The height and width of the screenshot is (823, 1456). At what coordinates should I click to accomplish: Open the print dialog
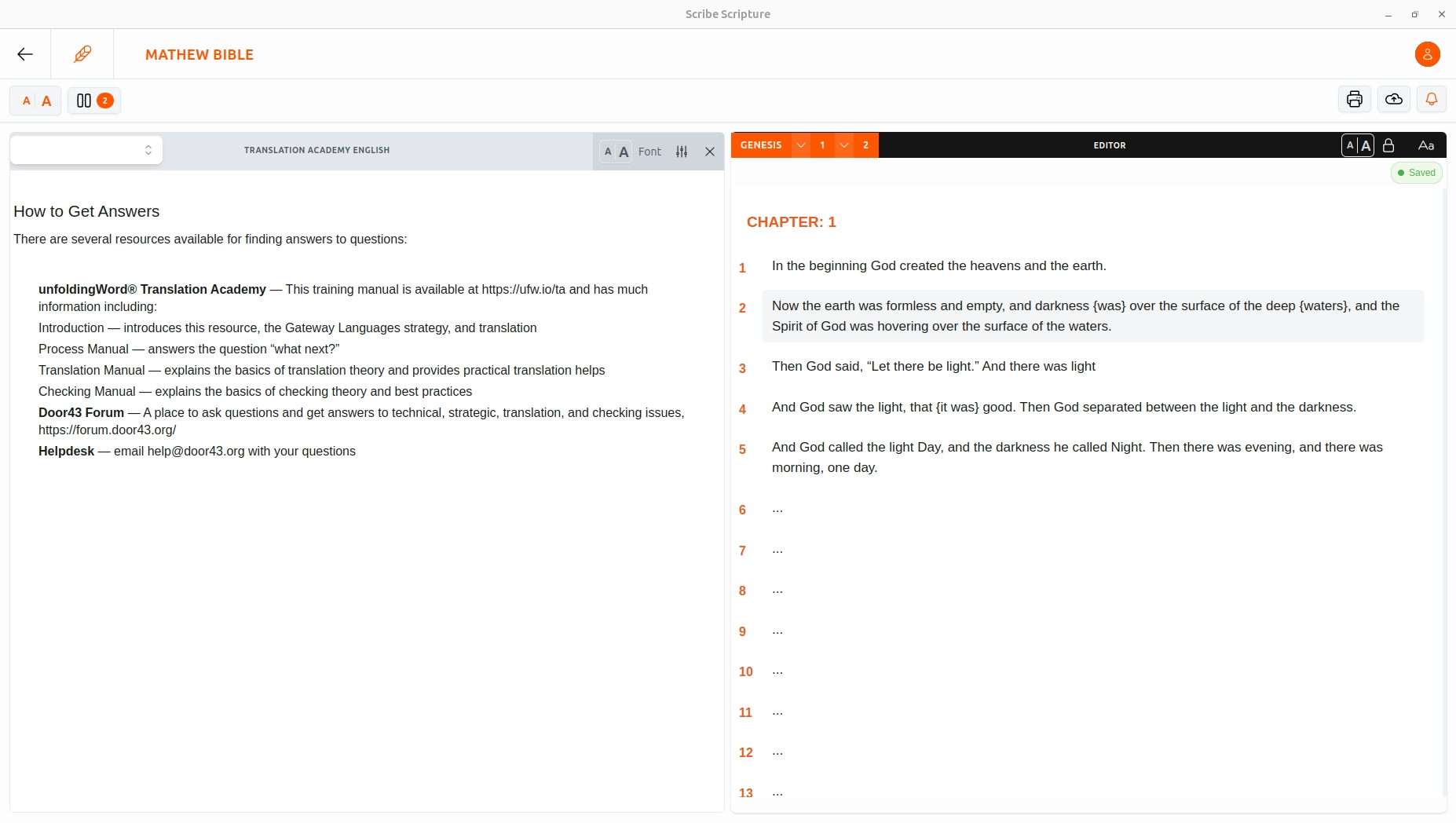[x=1354, y=99]
